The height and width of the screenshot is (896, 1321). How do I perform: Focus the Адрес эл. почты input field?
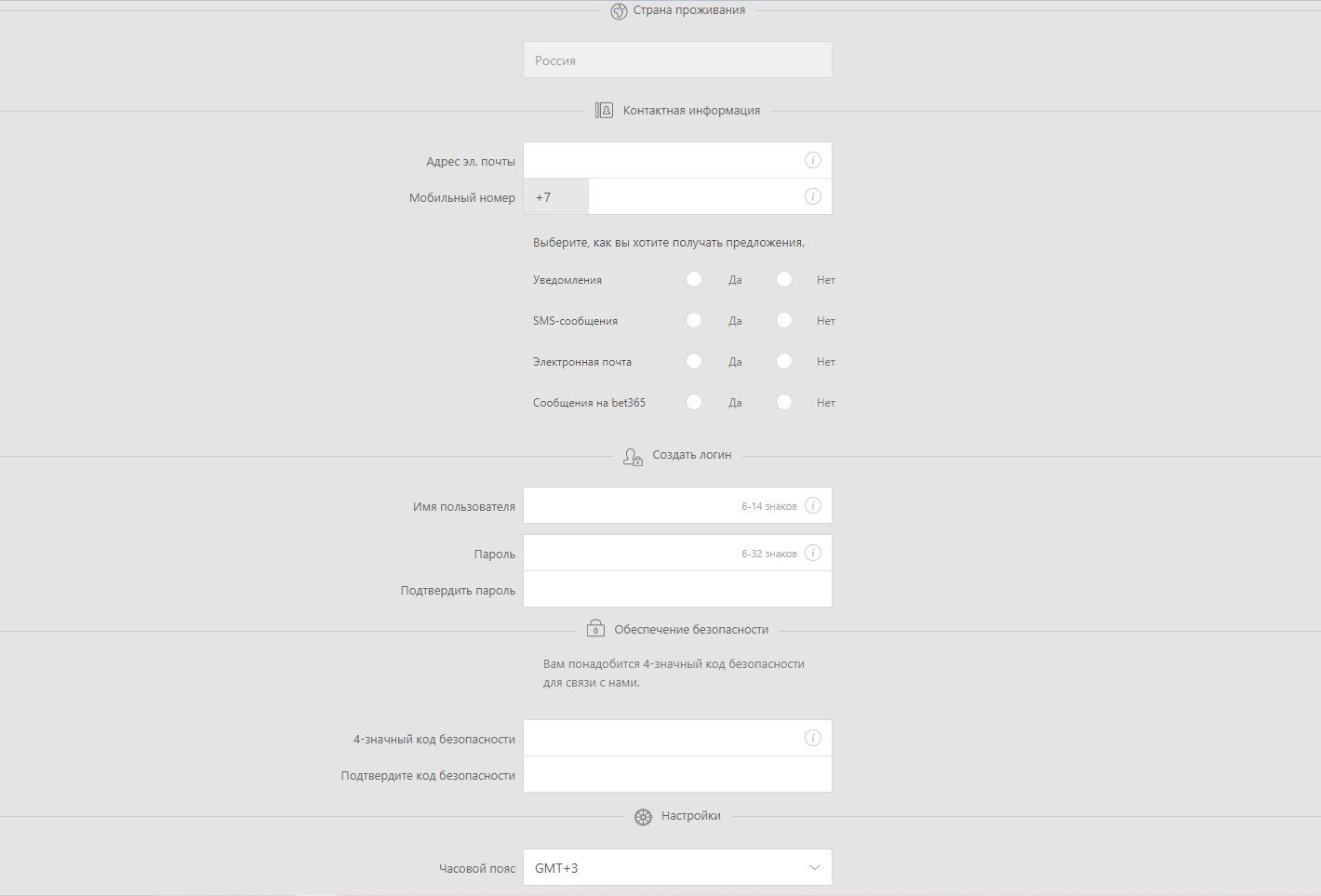(x=660, y=160)
